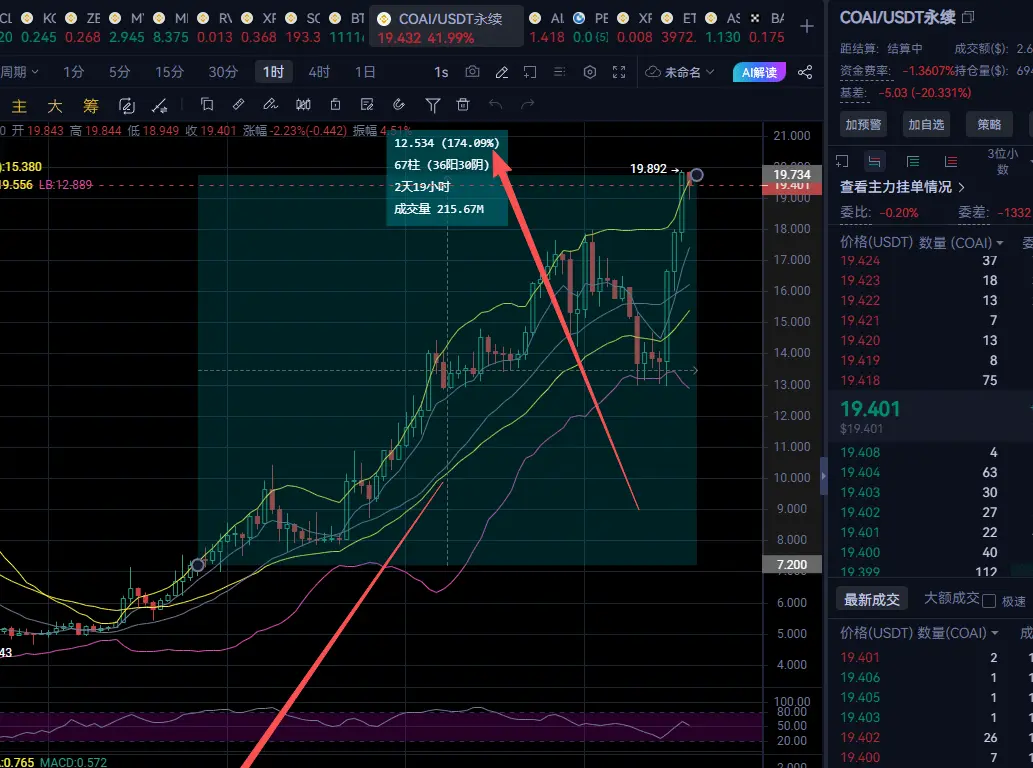Open 数量 (COAI) dropdown in order book header
This screenshot has width=1033, height=768.
[x=961, y=243]
